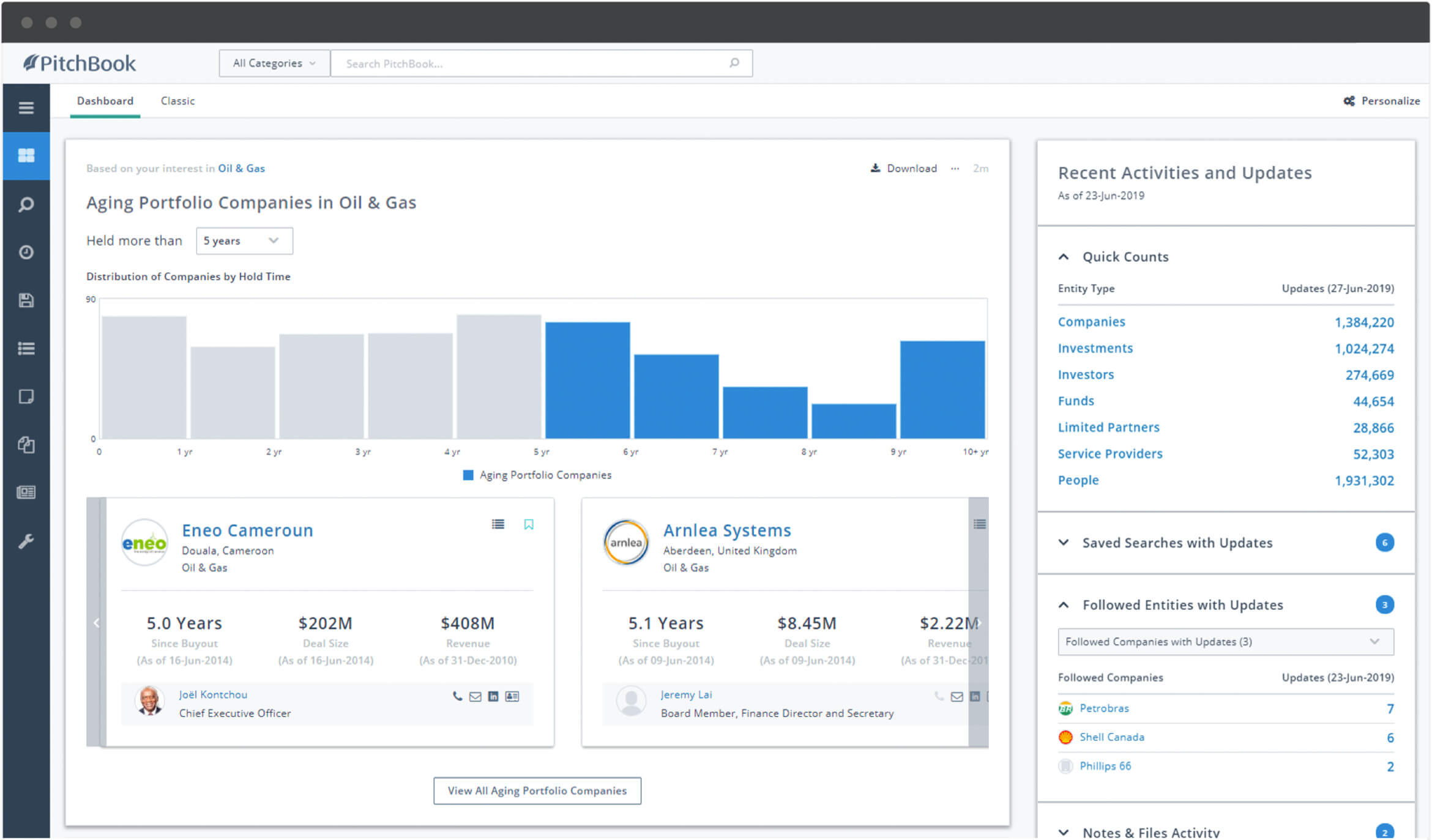This screenshot has width=1432, height=840.
Task: Switch to the Dashboard tab
Action: [x=105, y=101]
